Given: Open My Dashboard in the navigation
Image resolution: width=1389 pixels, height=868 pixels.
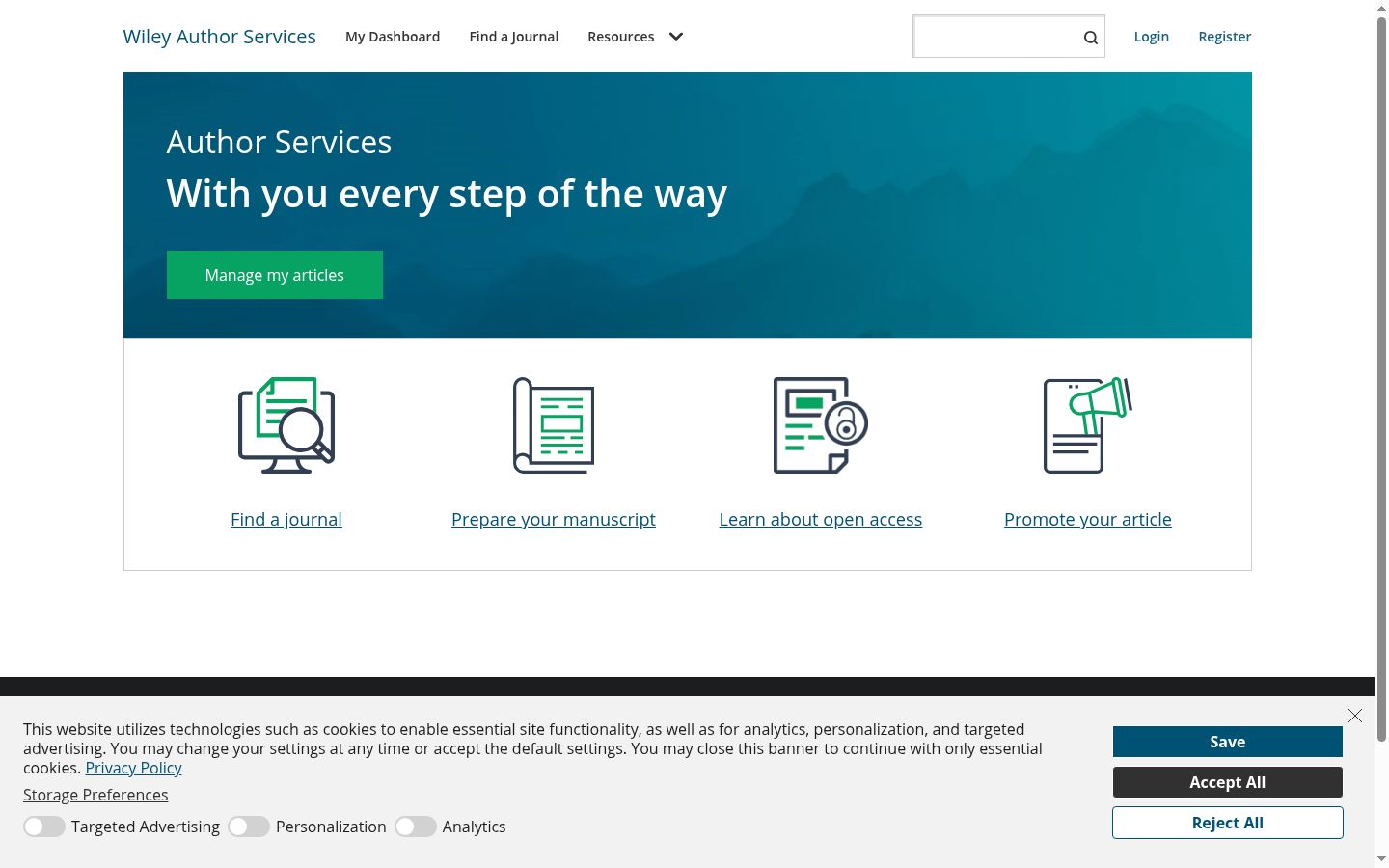Looking at the screenshot, I should point(393,37).
